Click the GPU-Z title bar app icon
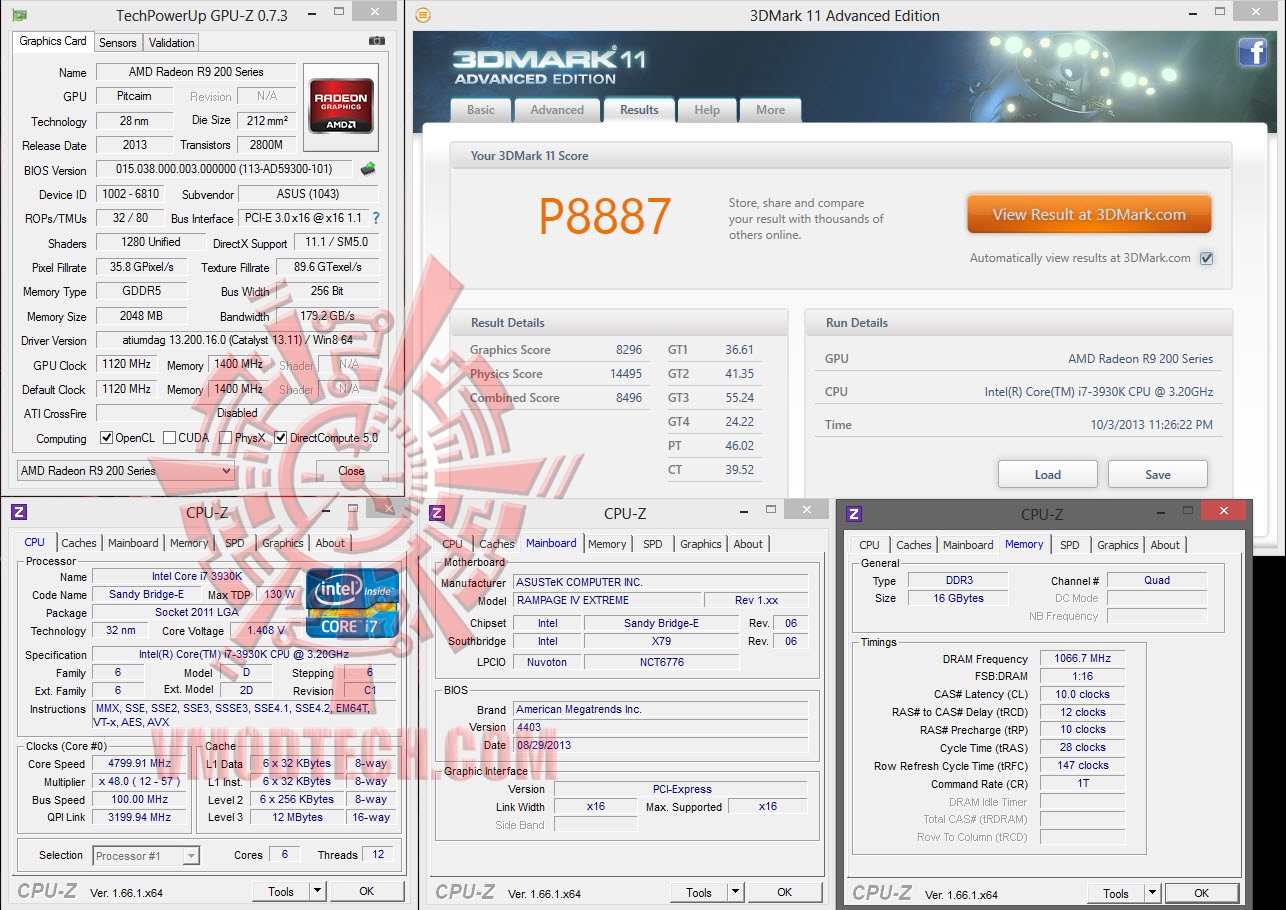1286x910 pixels. click(19, 15)
